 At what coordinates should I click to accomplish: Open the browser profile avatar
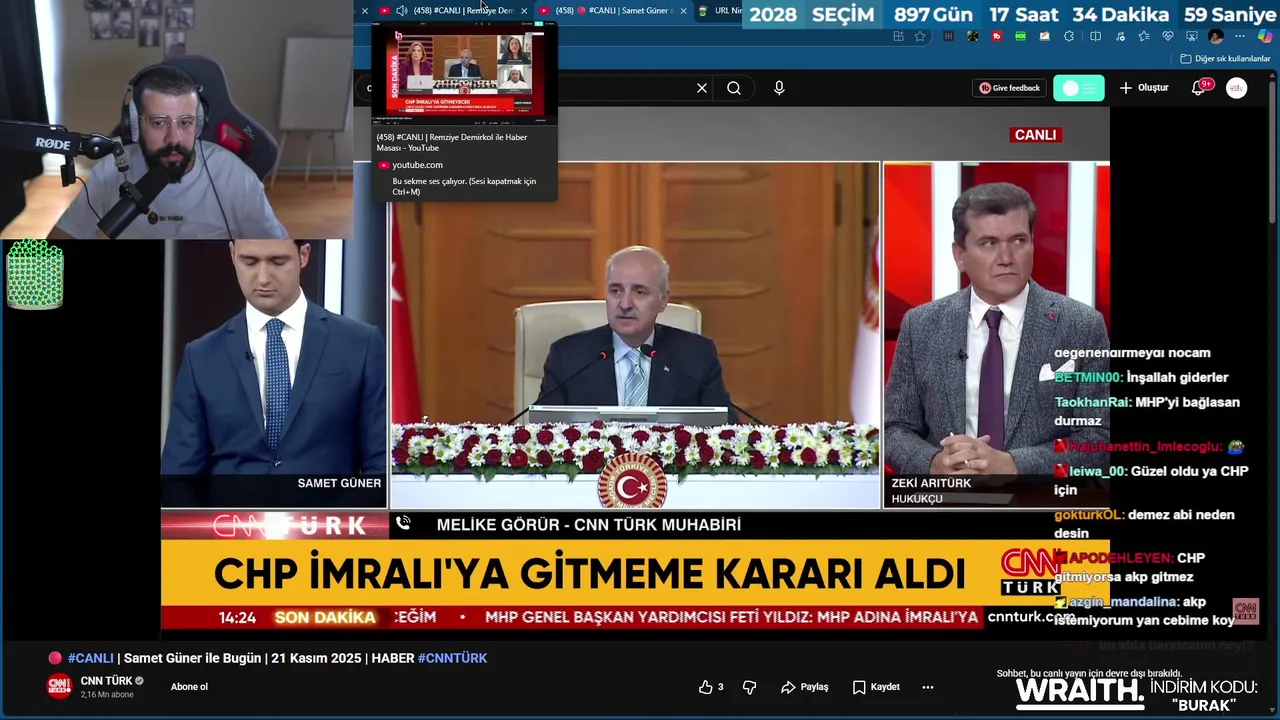click(1216, 36)
